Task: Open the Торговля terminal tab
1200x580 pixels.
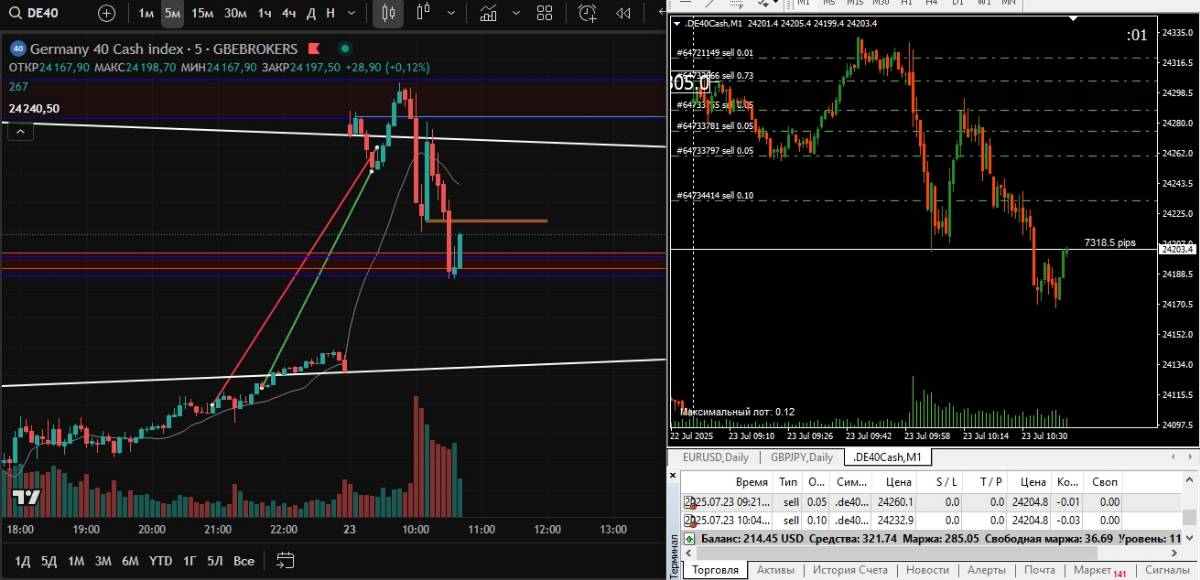Action: click(716, 570)
